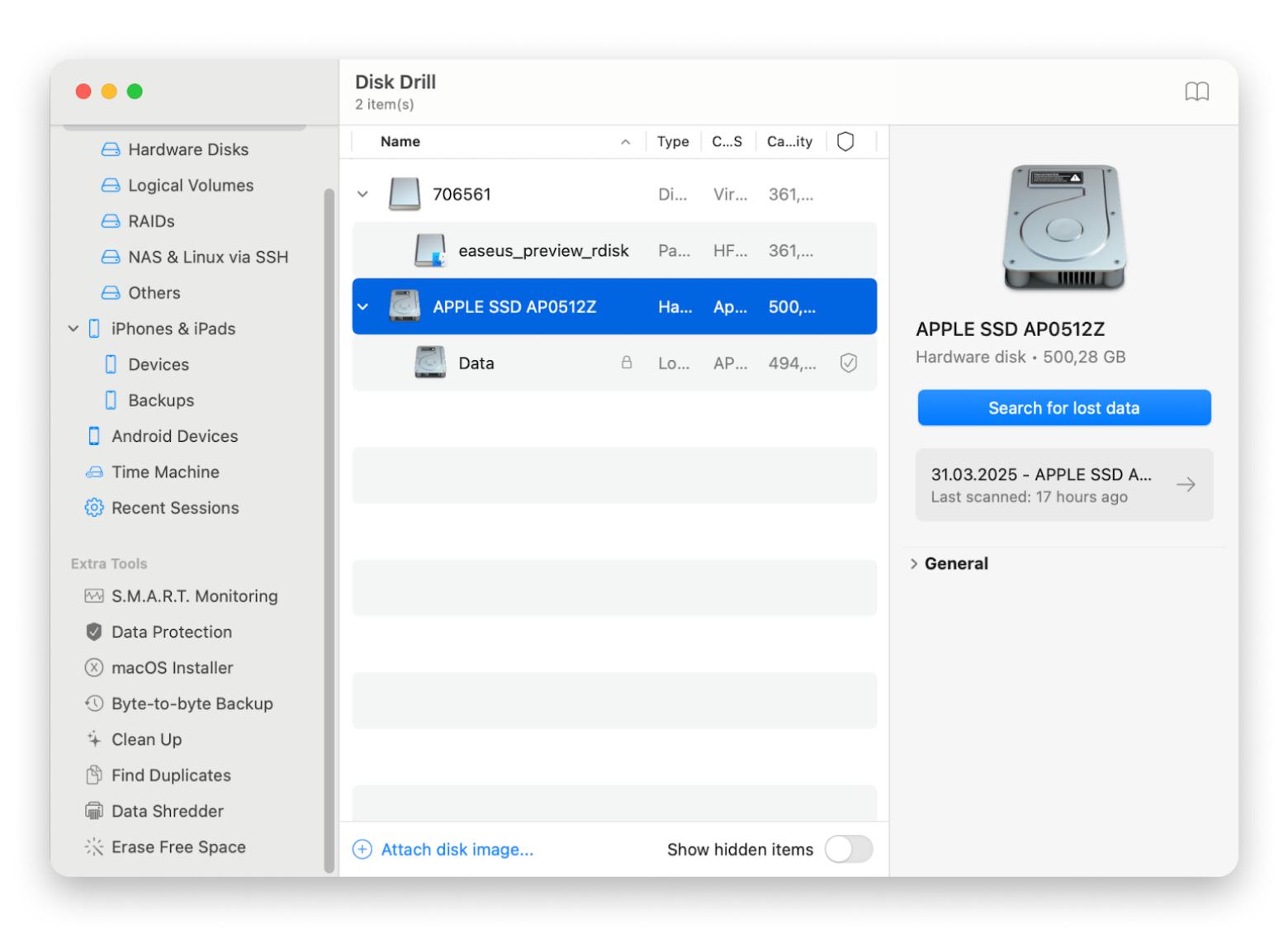Click the macOS Installer icon
The width and height of the screenshot is (1288, 943).
coord(94,668)
